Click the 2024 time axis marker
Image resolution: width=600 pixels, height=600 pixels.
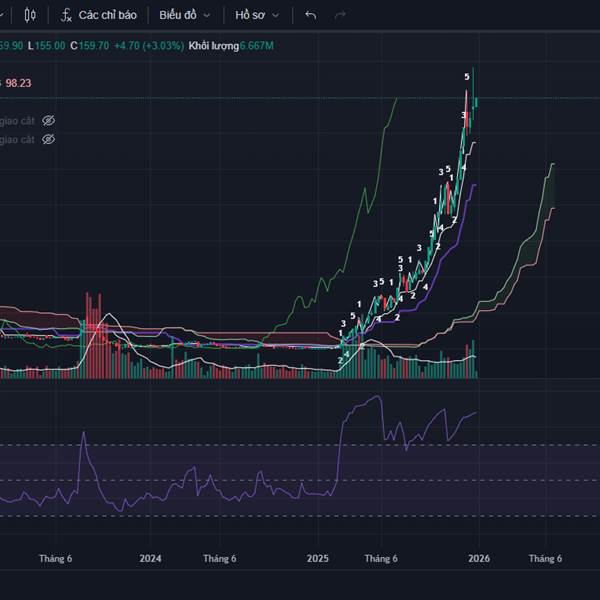pos(150,559)
